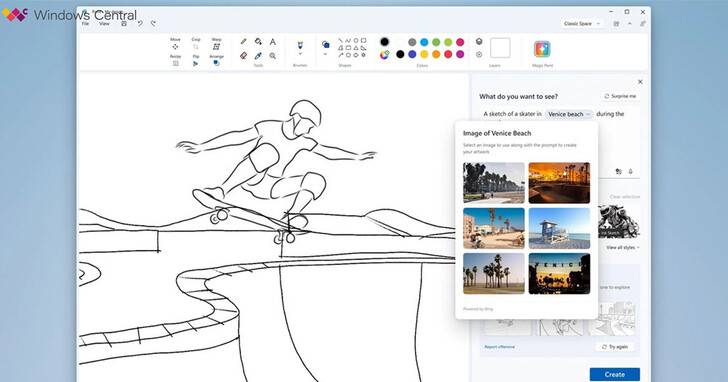
Task: Click the Redo arrow
Action: tap(154, 23)
